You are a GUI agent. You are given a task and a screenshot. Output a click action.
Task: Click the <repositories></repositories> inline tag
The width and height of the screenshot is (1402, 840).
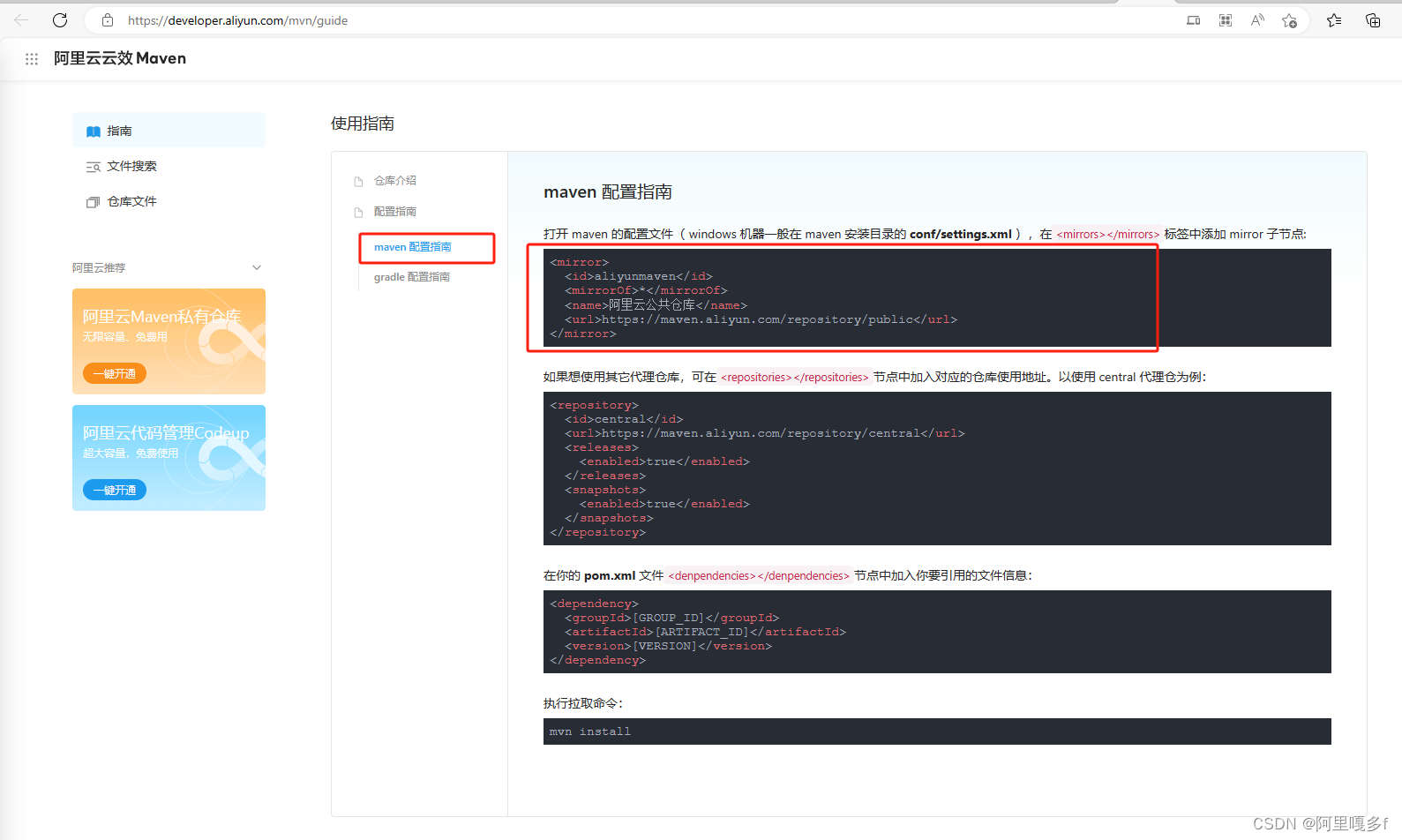coord(795,377)
